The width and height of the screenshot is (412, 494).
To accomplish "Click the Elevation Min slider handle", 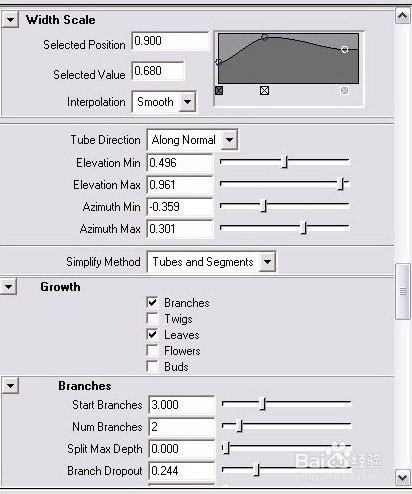I will [284, 162].
